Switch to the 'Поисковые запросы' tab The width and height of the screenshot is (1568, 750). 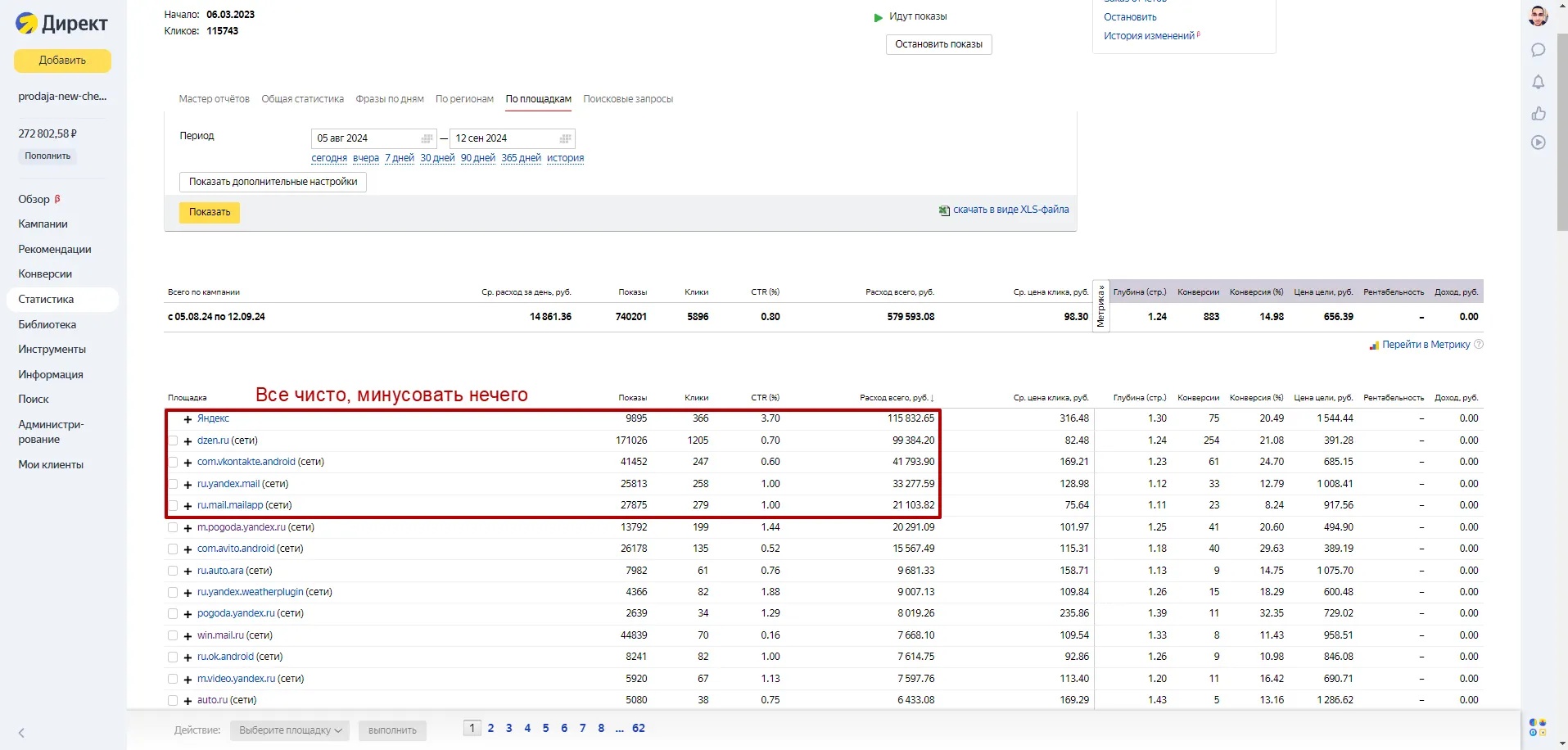coord(628,99)
